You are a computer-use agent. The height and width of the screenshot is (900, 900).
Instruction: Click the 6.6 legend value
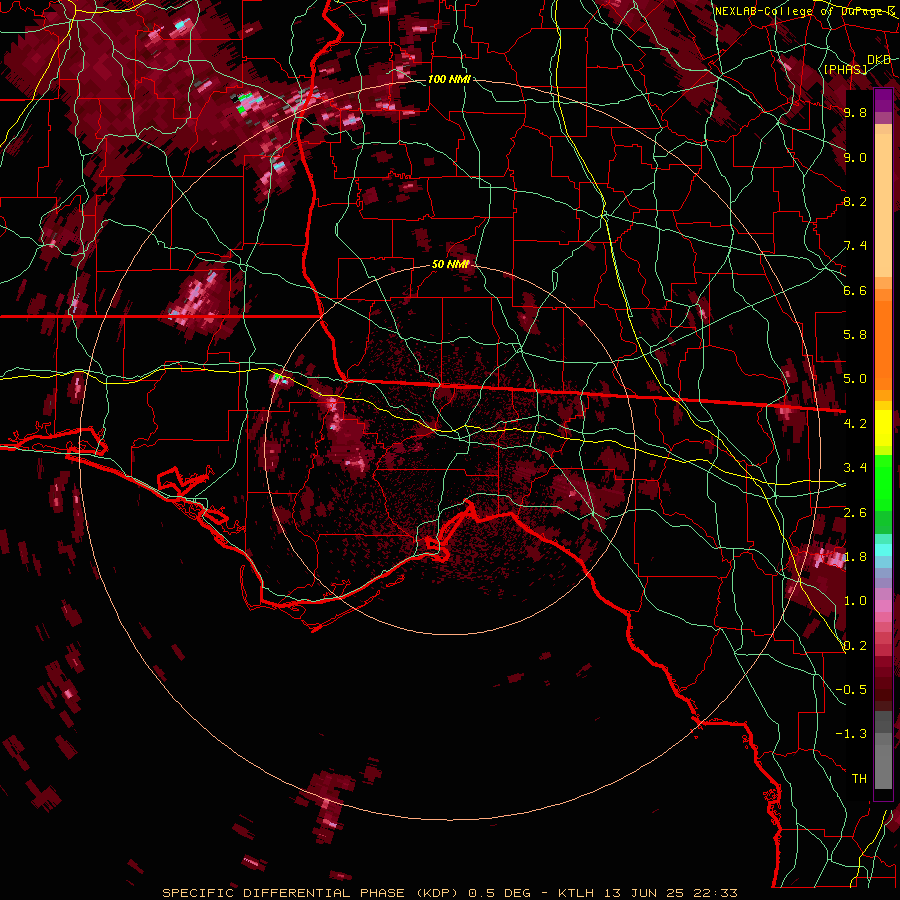point(855,290)
